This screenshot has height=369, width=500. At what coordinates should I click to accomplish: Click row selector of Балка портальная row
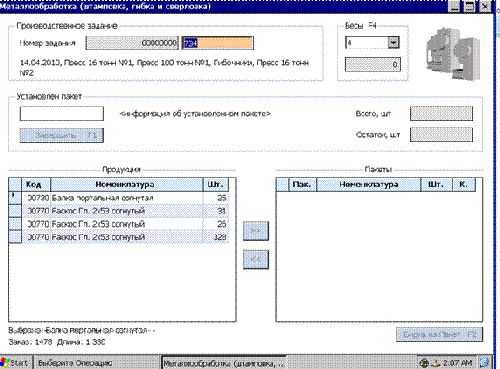15,198
